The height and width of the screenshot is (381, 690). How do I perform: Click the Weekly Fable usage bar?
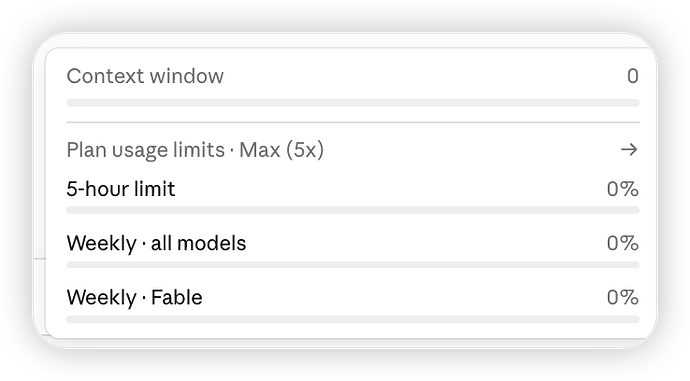click(x=352, y=319)
